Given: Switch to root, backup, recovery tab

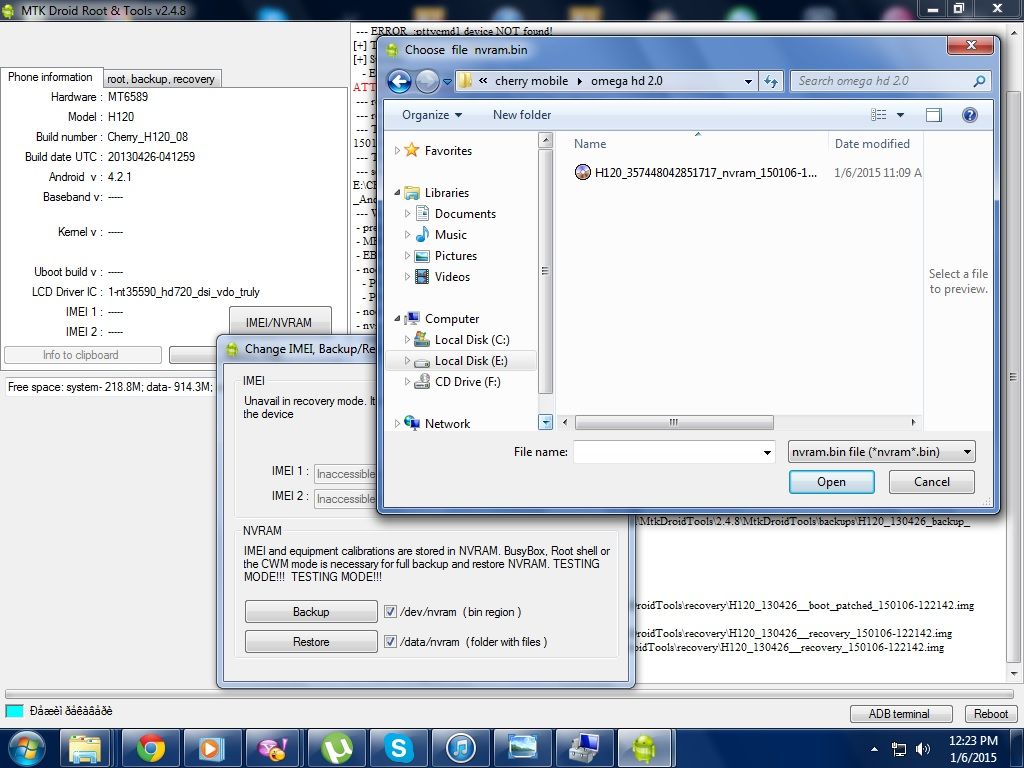Looking at the screenshot, I should point(160,79).
